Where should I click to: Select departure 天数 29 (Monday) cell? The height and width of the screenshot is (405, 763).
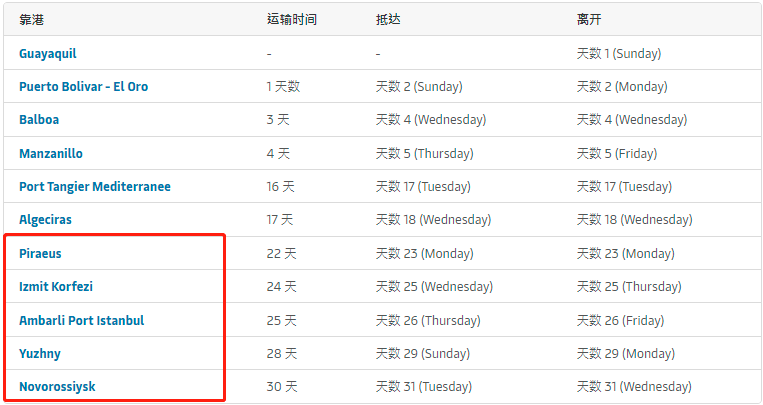(x=625, y=354)
